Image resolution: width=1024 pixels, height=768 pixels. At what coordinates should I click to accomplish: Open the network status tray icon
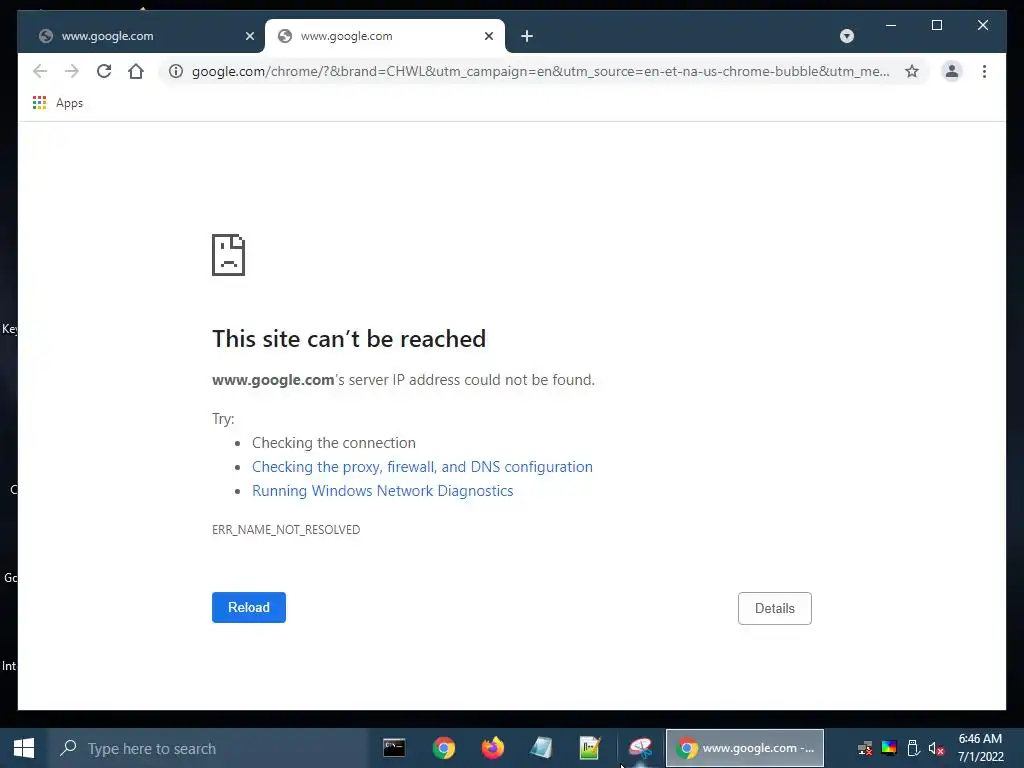[x=865, y=748]
